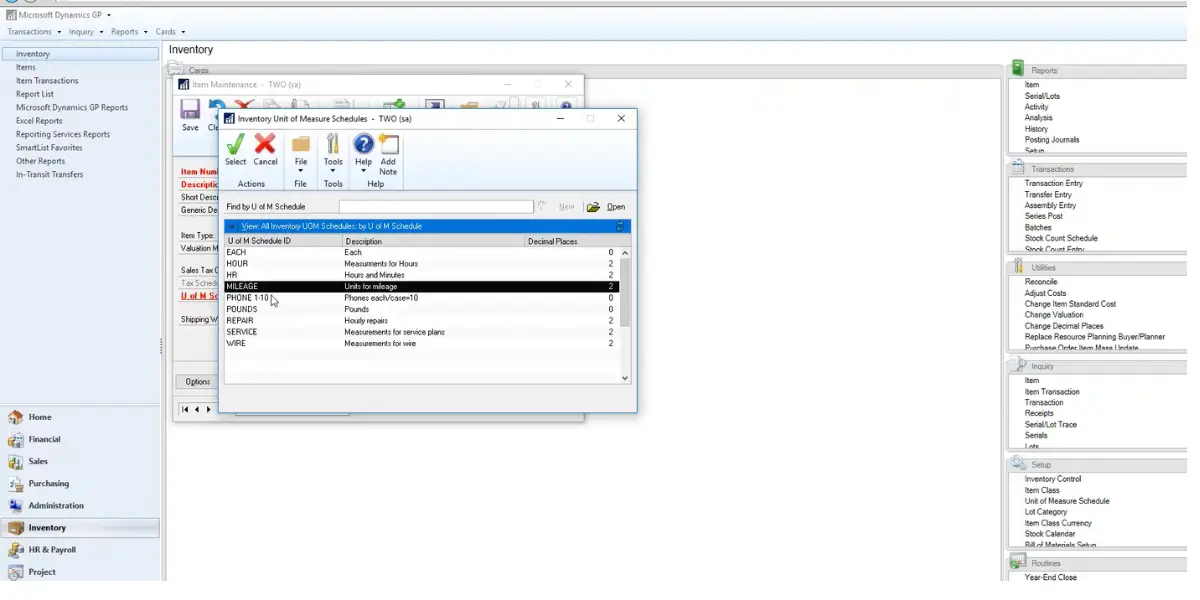The height and width of the screenshot is (600, 1200).
Task: Click Save icon in Item Maintenance window
Action: pyautogui.click(x=190, y=108)
